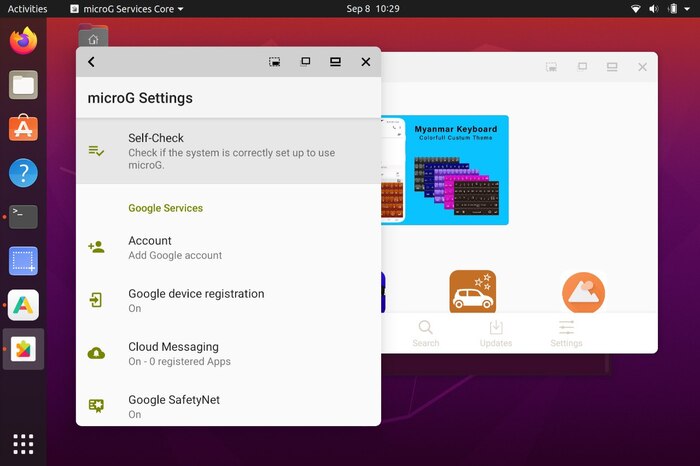This screenshot has width=700, height=466.
Task: Click the Cloud Messaging cloud icon
Action: click(x=96, y=353)
